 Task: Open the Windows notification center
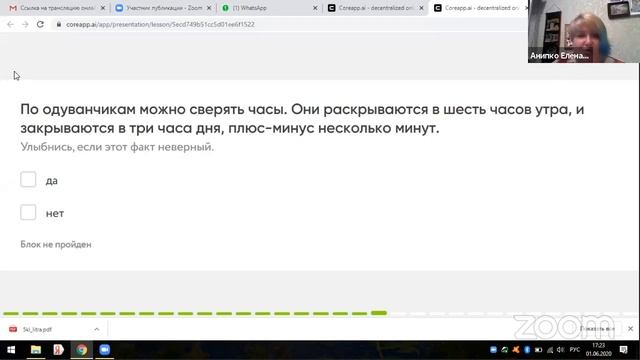[x=624, y=350]
